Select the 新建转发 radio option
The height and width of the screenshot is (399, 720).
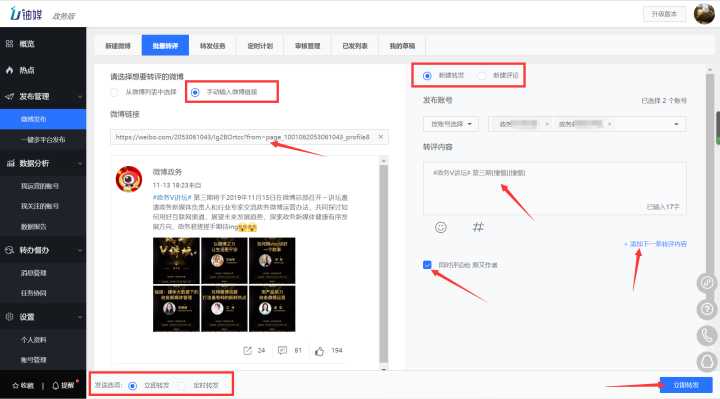tap(427, 76)
